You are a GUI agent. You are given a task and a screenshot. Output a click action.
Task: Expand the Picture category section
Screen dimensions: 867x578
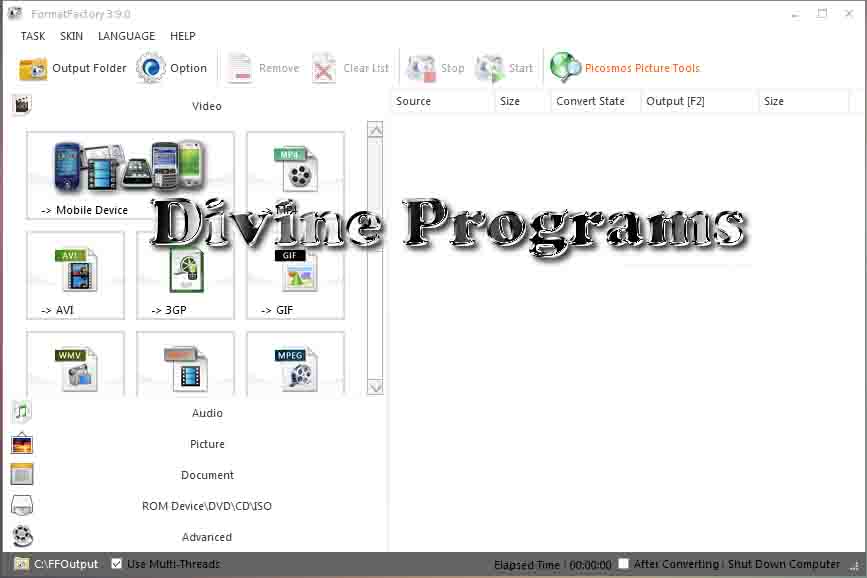207,444
